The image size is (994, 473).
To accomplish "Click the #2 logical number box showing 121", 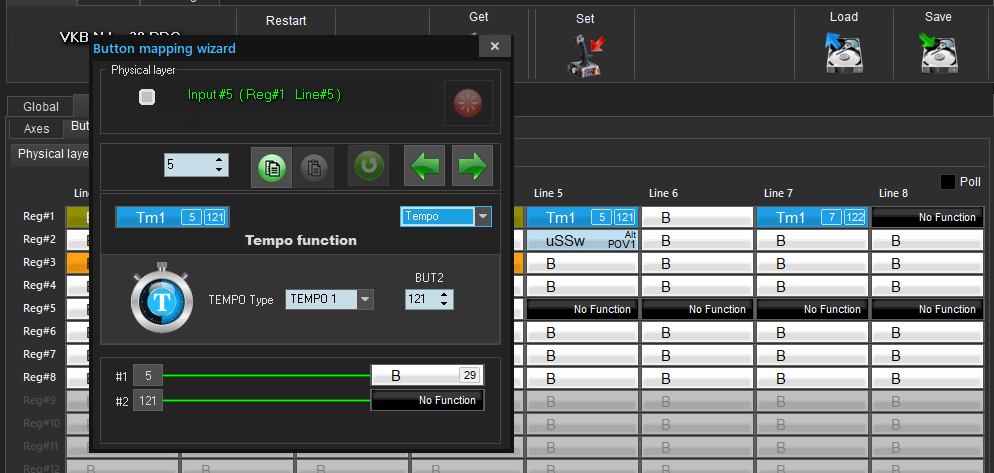I will coord(148,401).
